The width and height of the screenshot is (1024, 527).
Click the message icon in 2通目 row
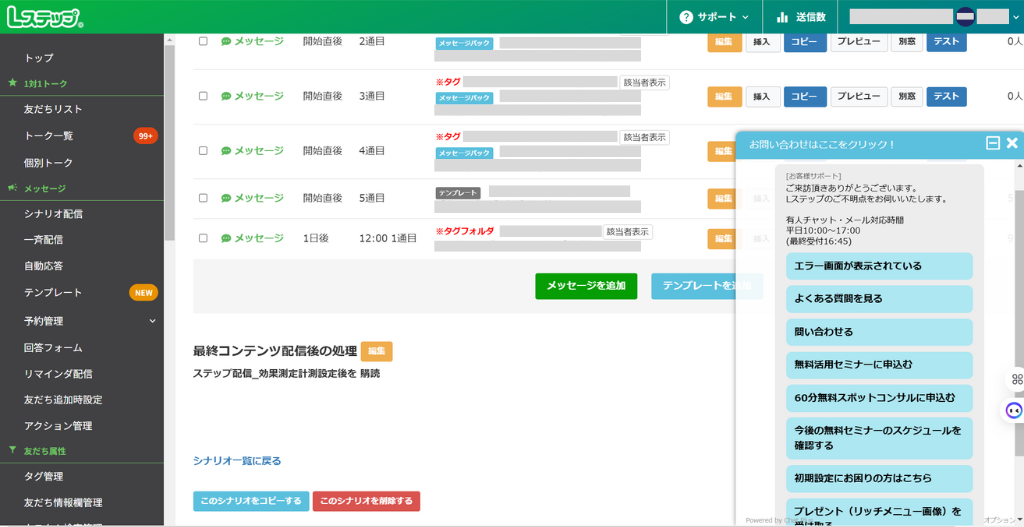(226, 41)
